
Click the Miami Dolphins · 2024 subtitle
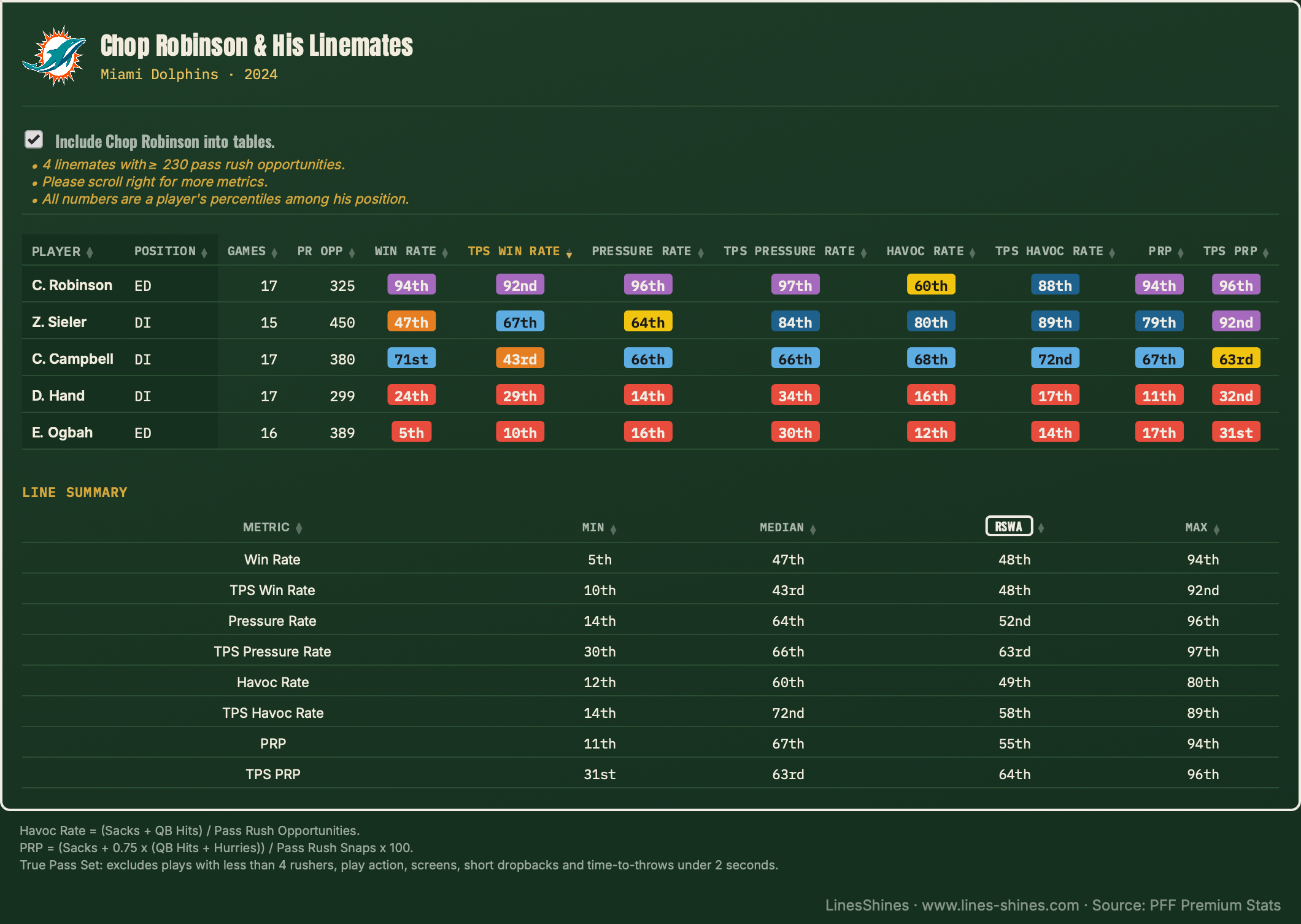pos(189,74)
